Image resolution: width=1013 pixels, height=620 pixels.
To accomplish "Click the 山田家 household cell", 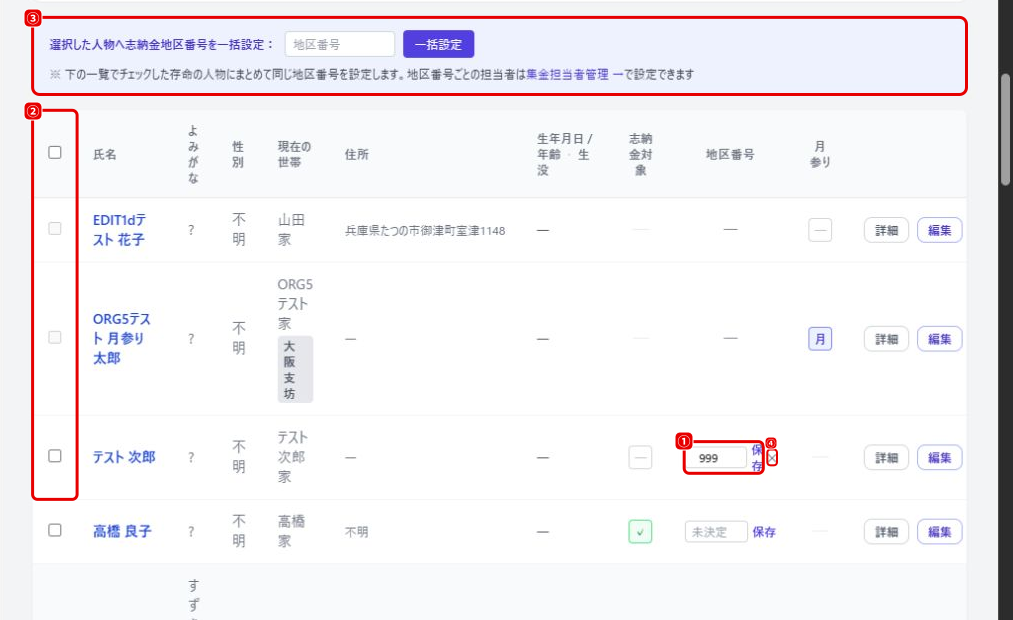I will [x=291, y=230].
